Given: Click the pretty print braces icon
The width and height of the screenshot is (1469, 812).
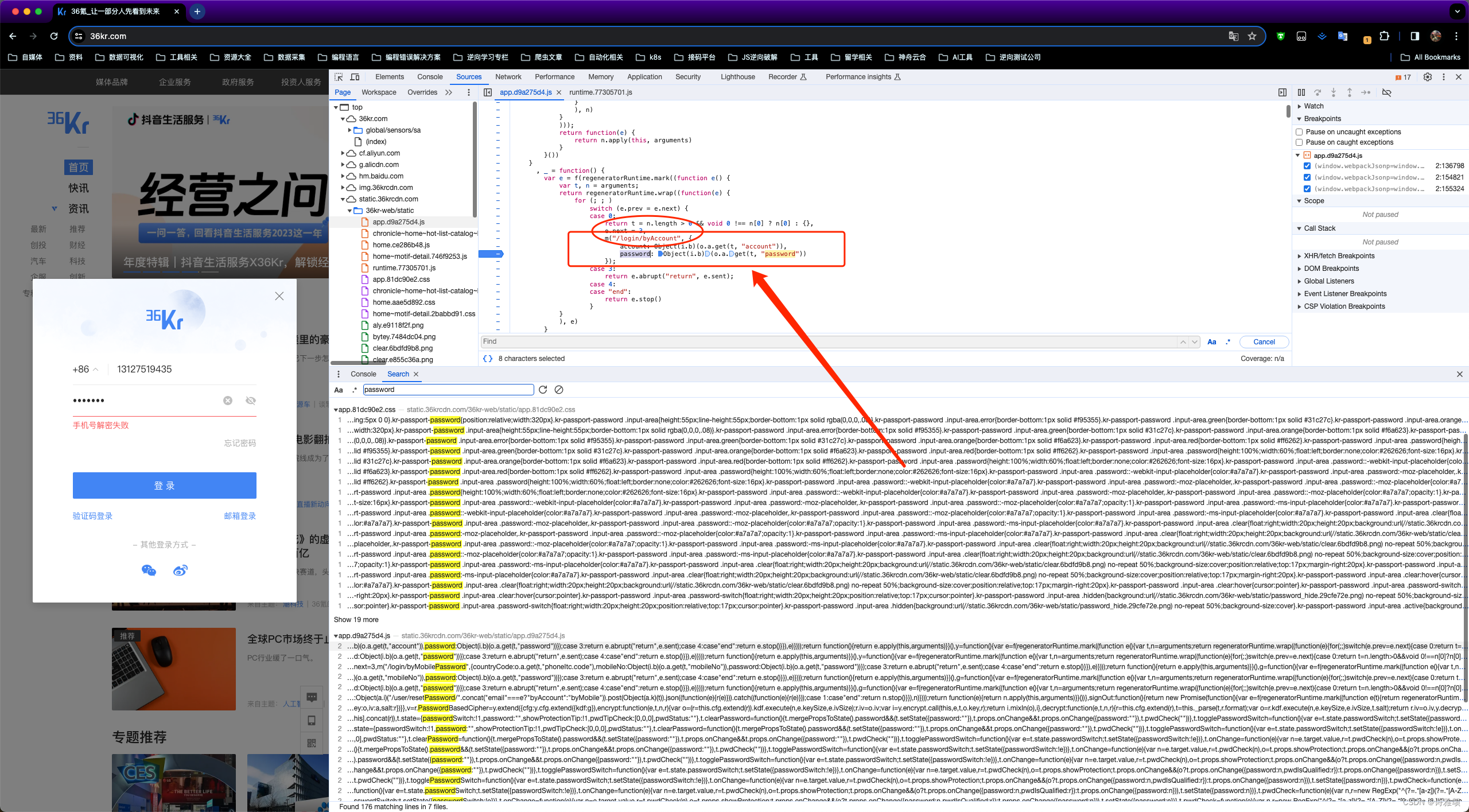Looking at the screenshot, I should tap(488, 359).
